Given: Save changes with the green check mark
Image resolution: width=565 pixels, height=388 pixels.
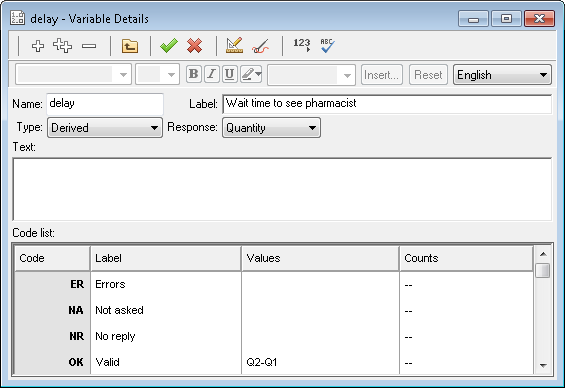Looking at the screenshot, I should pyautogui.click(x=169, y=46).
